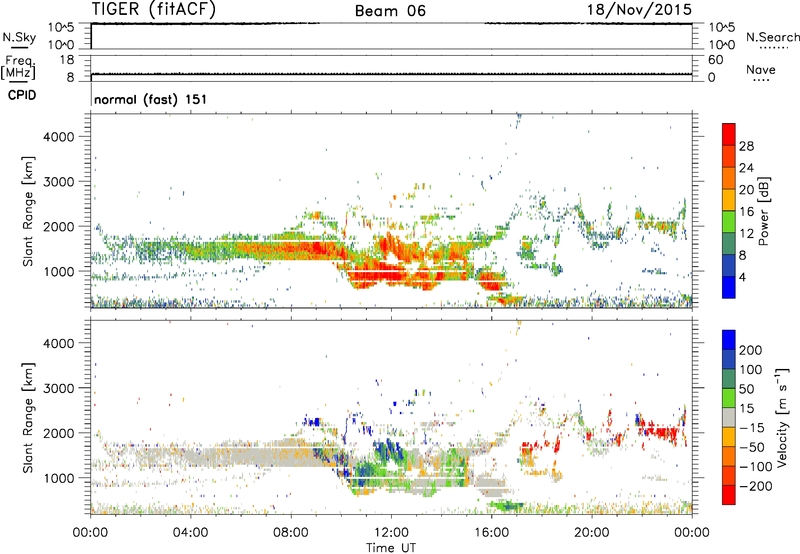Screen dimensions: 800x554
Task: Click the 'Freq. [MHz]' label
Action: [19, 68]
